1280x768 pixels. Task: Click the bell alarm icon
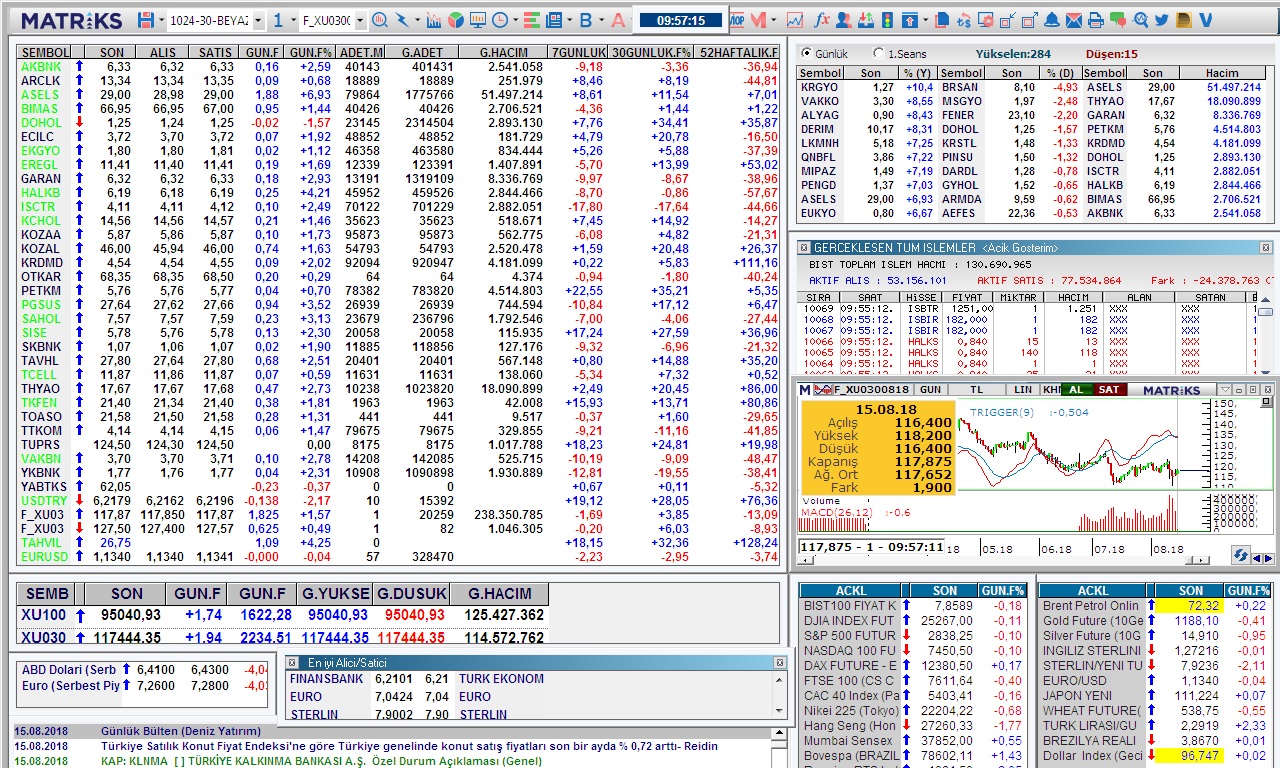[x=1052, y=20]
